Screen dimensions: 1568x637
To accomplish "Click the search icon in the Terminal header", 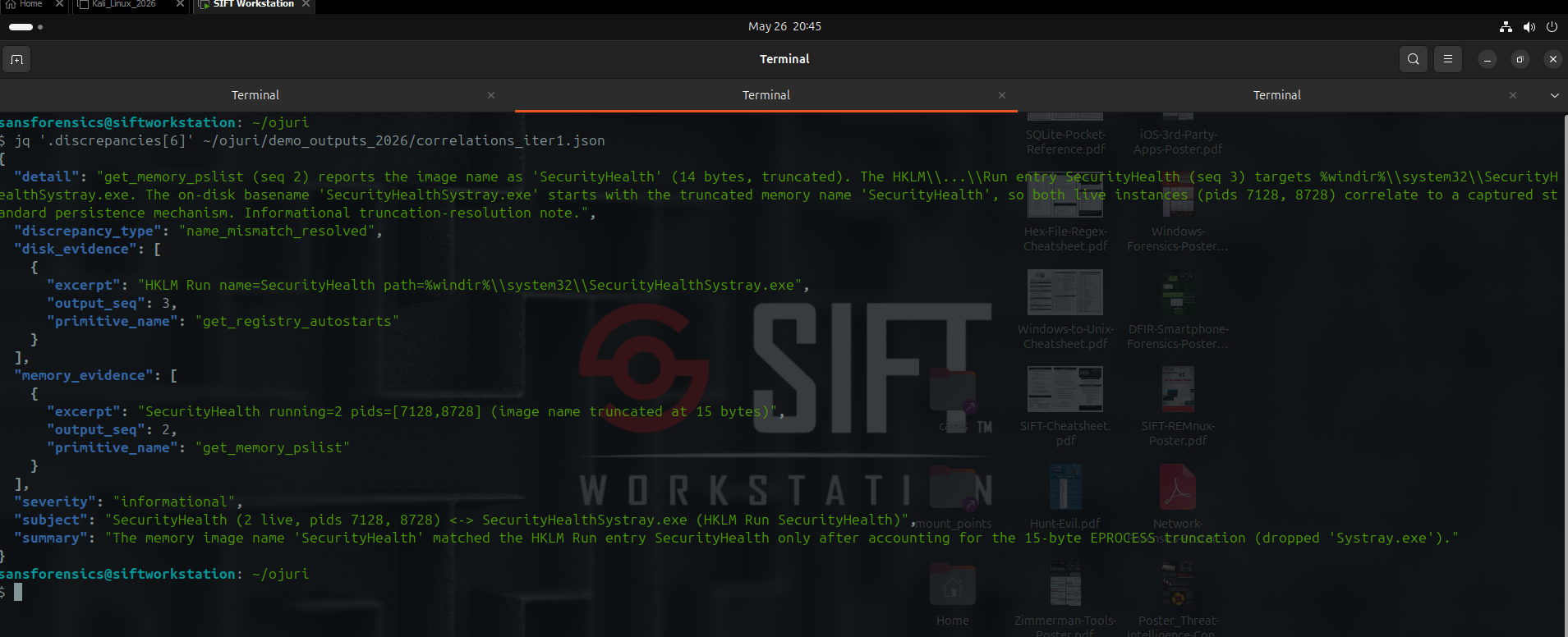I will pos(1413,59).
